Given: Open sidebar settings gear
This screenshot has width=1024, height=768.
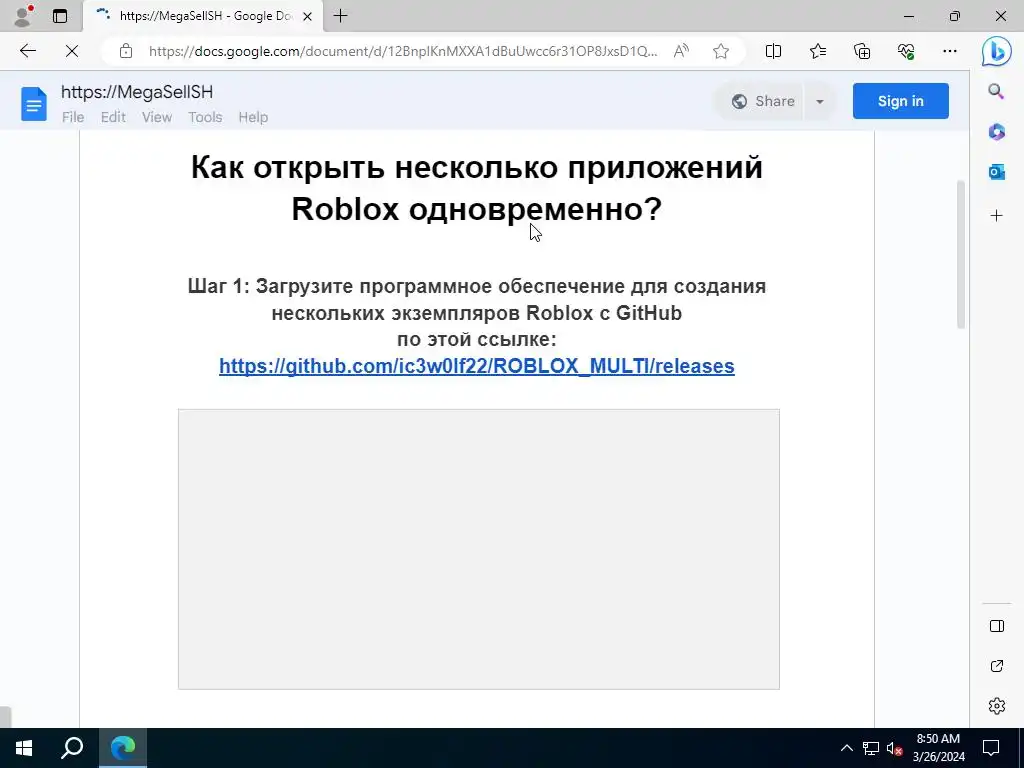Looking at the screenshot, I should coord(997,706).
